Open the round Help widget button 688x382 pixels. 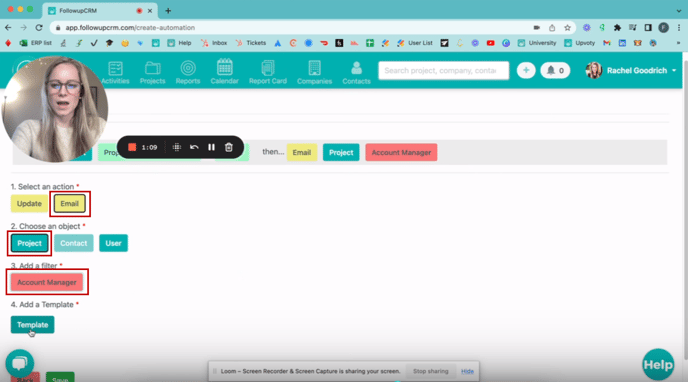658,364
